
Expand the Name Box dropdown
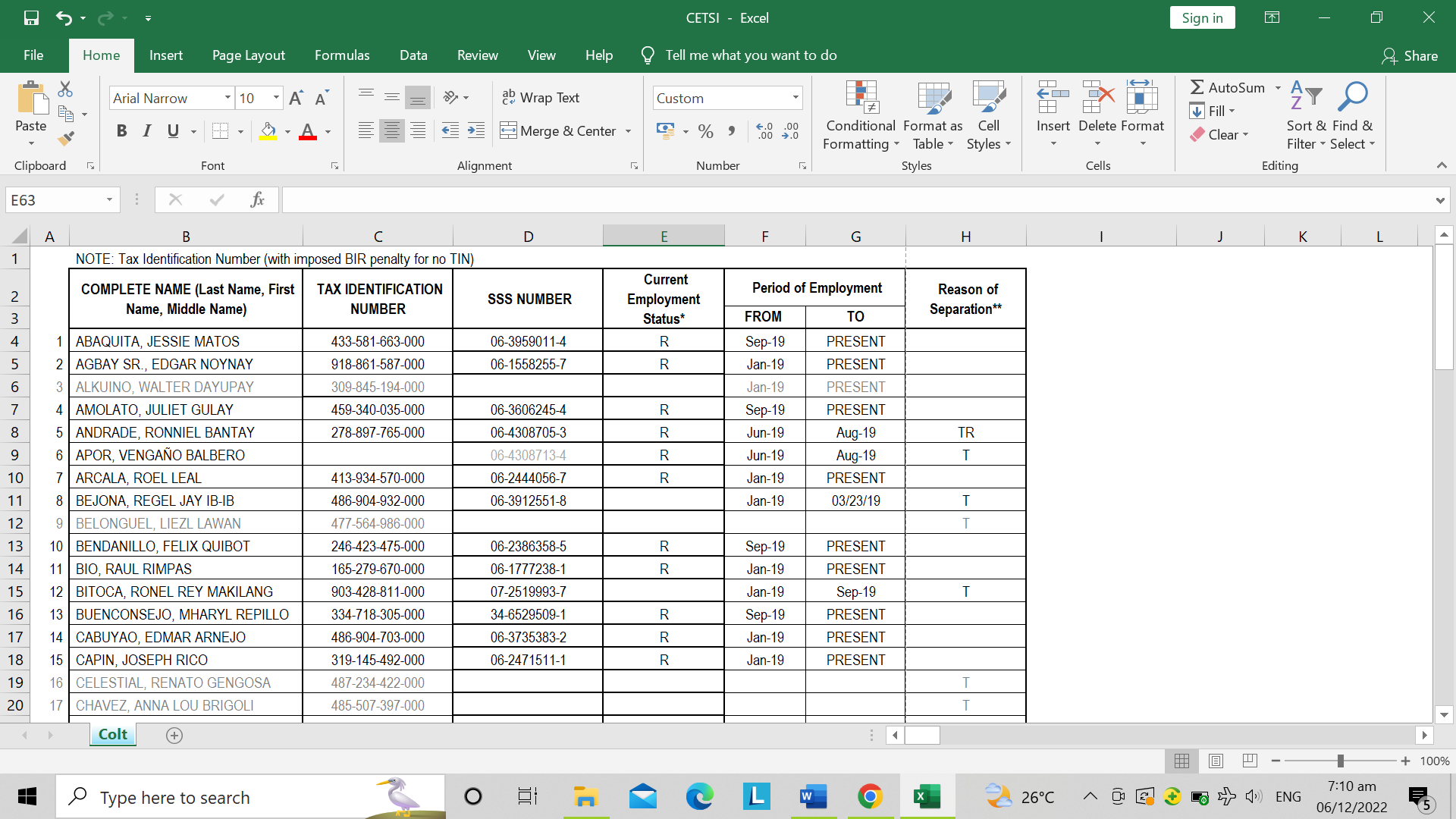point(109,200)
